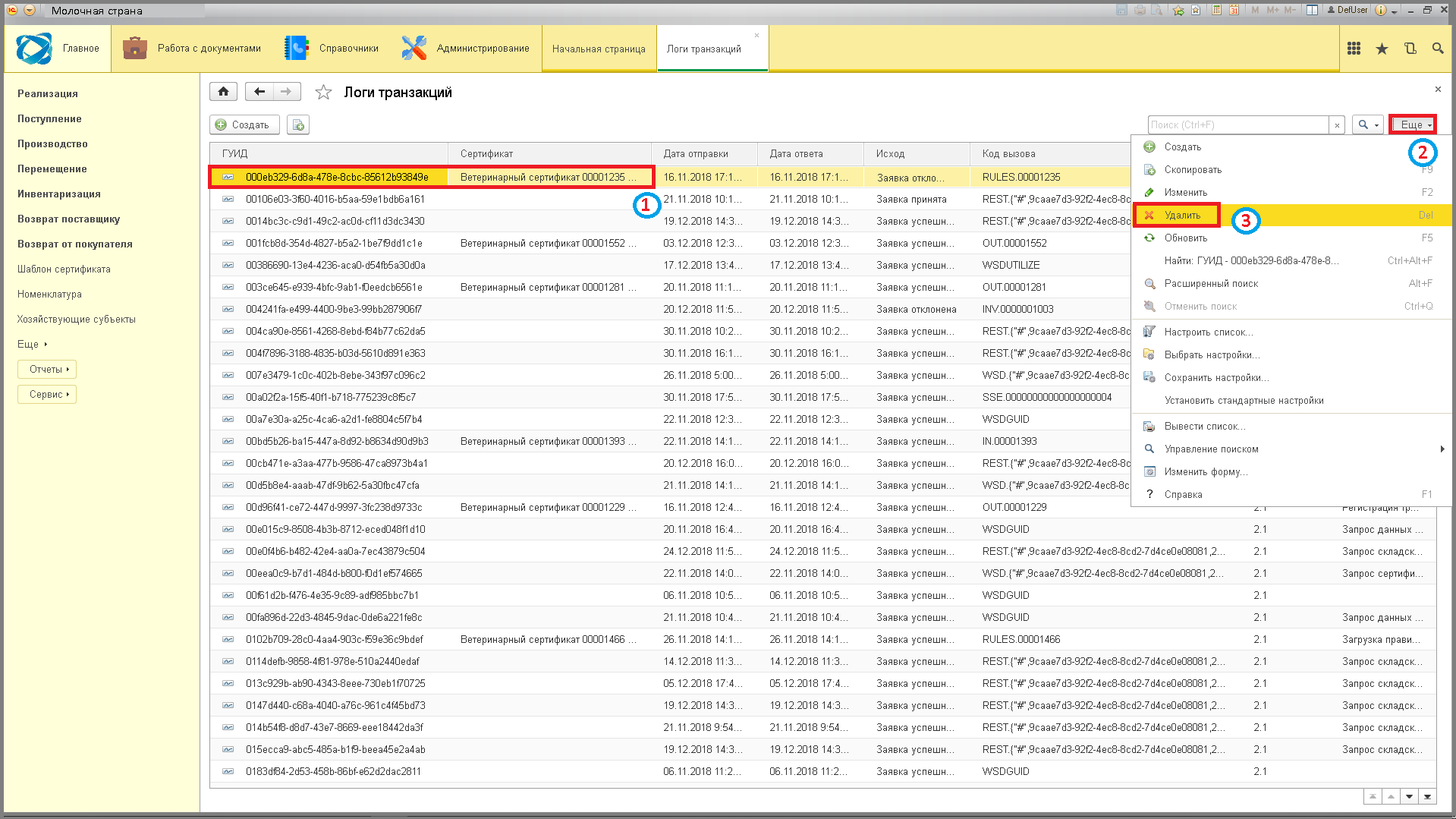
Task: Choose Настроить список in the menu
Action: [x=1291, y=332]
